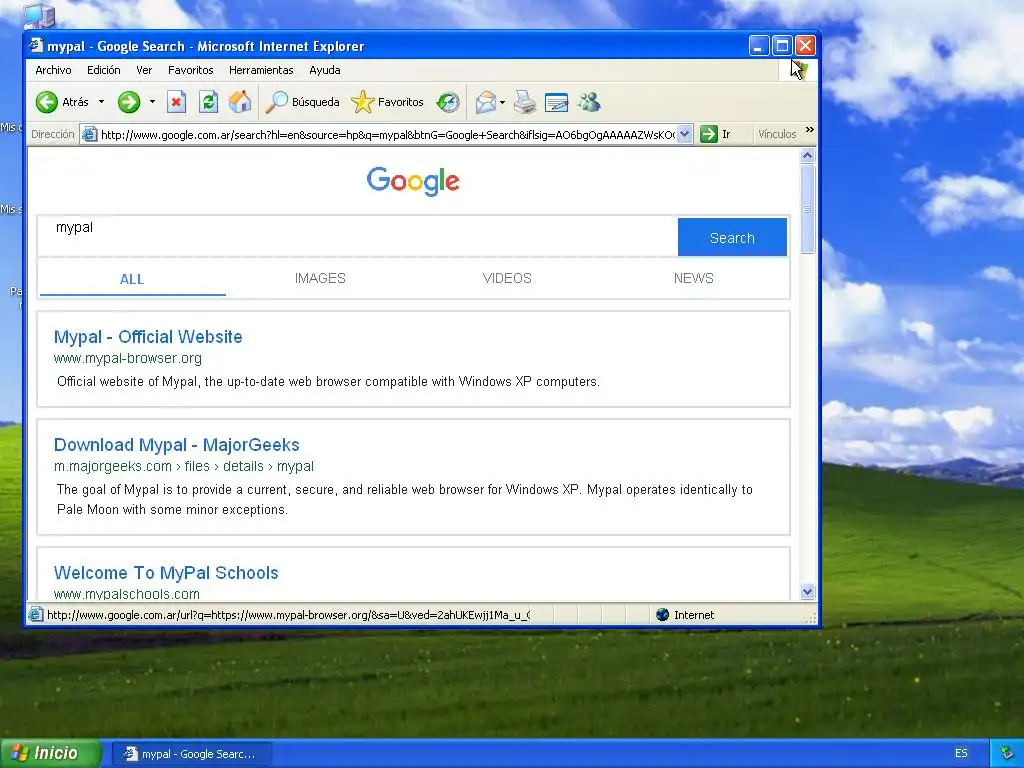
Task: Open the Download Mypal - MajorGeeks link
Action: [176, 445]
